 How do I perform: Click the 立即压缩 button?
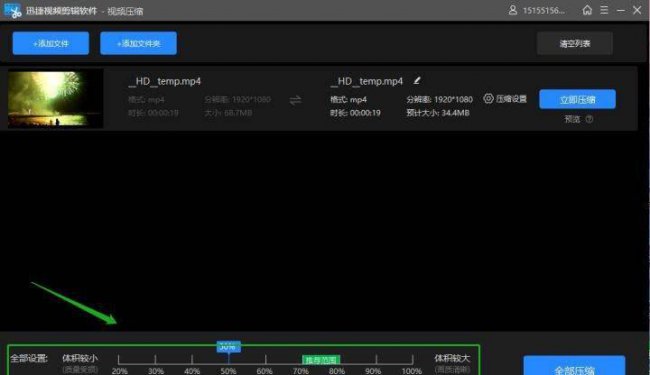pos(577,99)
